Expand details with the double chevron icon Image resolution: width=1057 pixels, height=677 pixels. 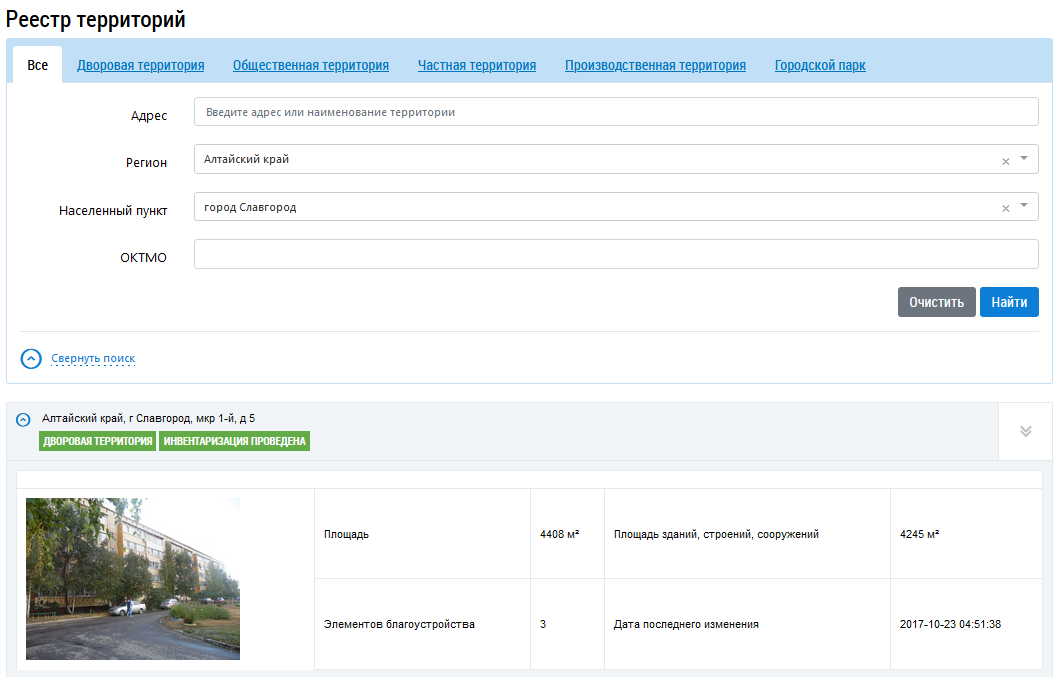coord(1025,431)
